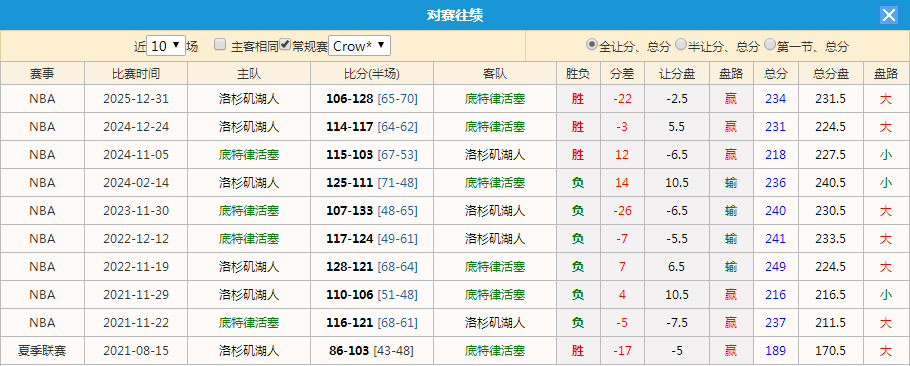The image size is (910, 366).
Task: Click the 负 result in 2021-11-22 row
Action: (577, 322)
